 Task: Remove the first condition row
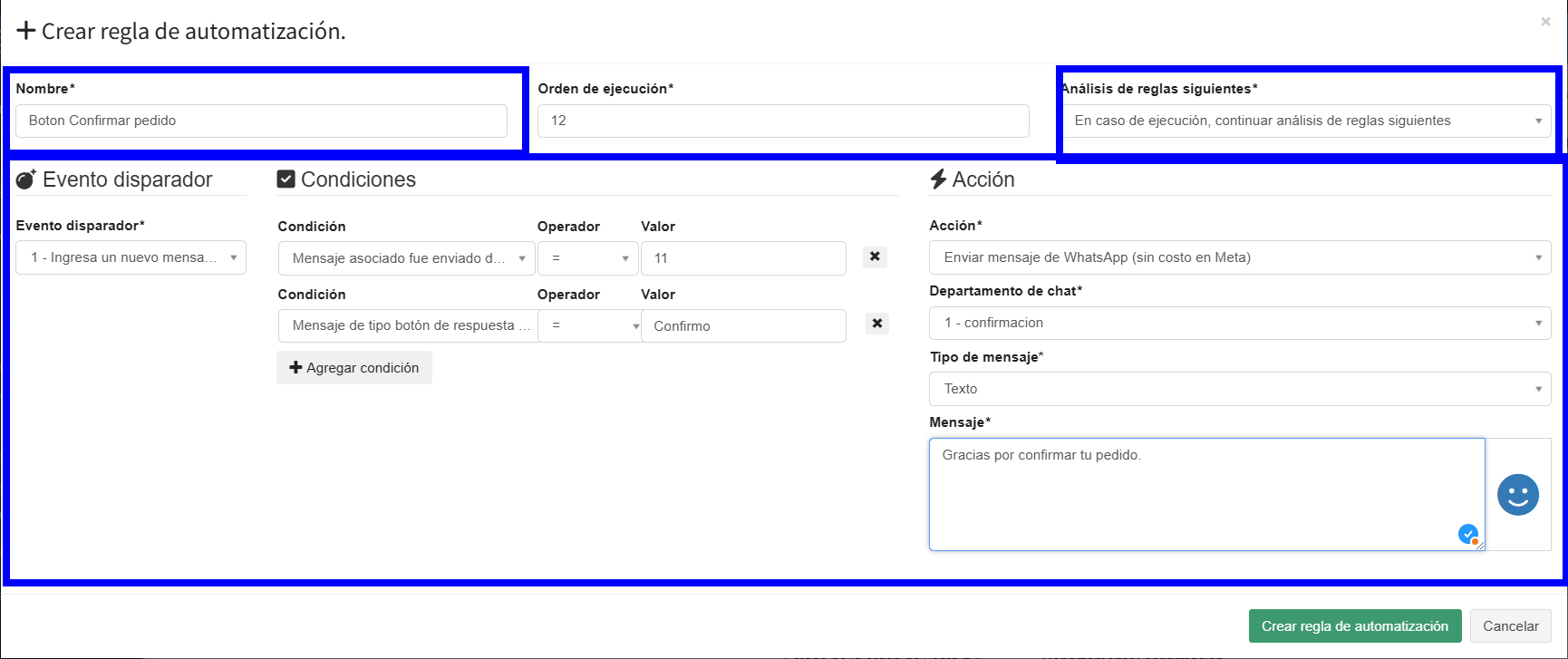[875, 257]
